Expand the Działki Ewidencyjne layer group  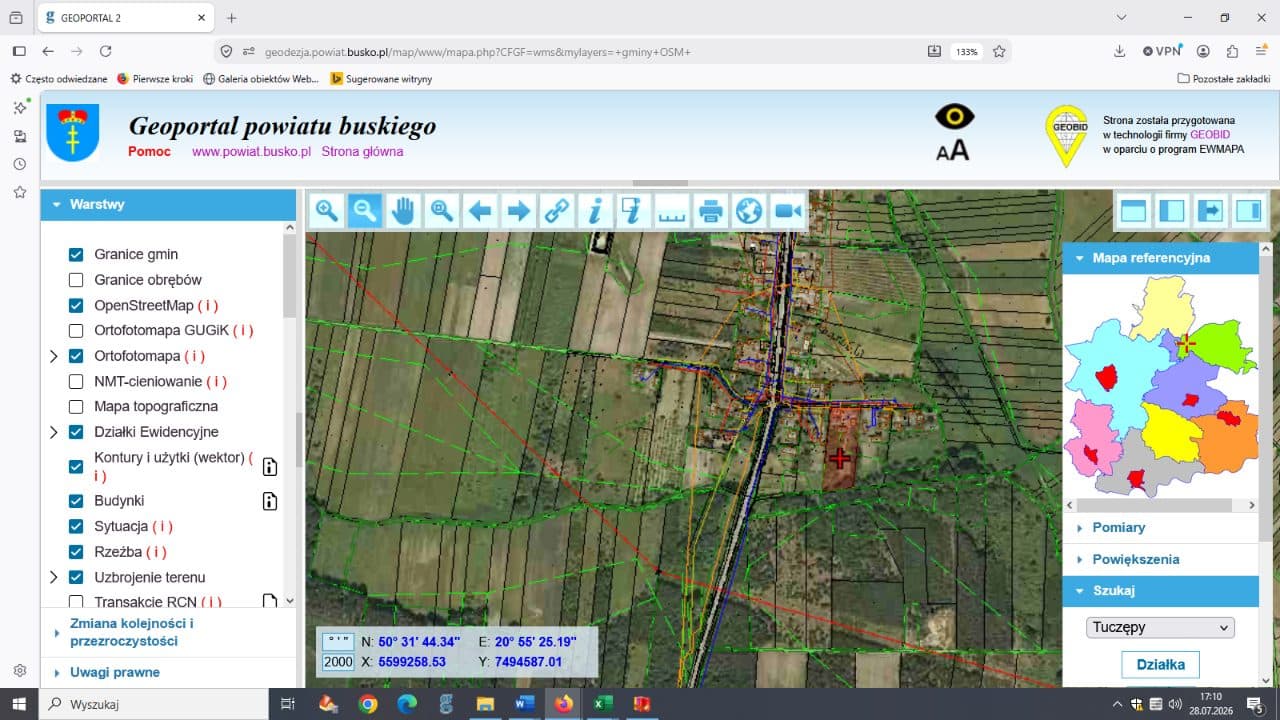[x=54, y=432]
